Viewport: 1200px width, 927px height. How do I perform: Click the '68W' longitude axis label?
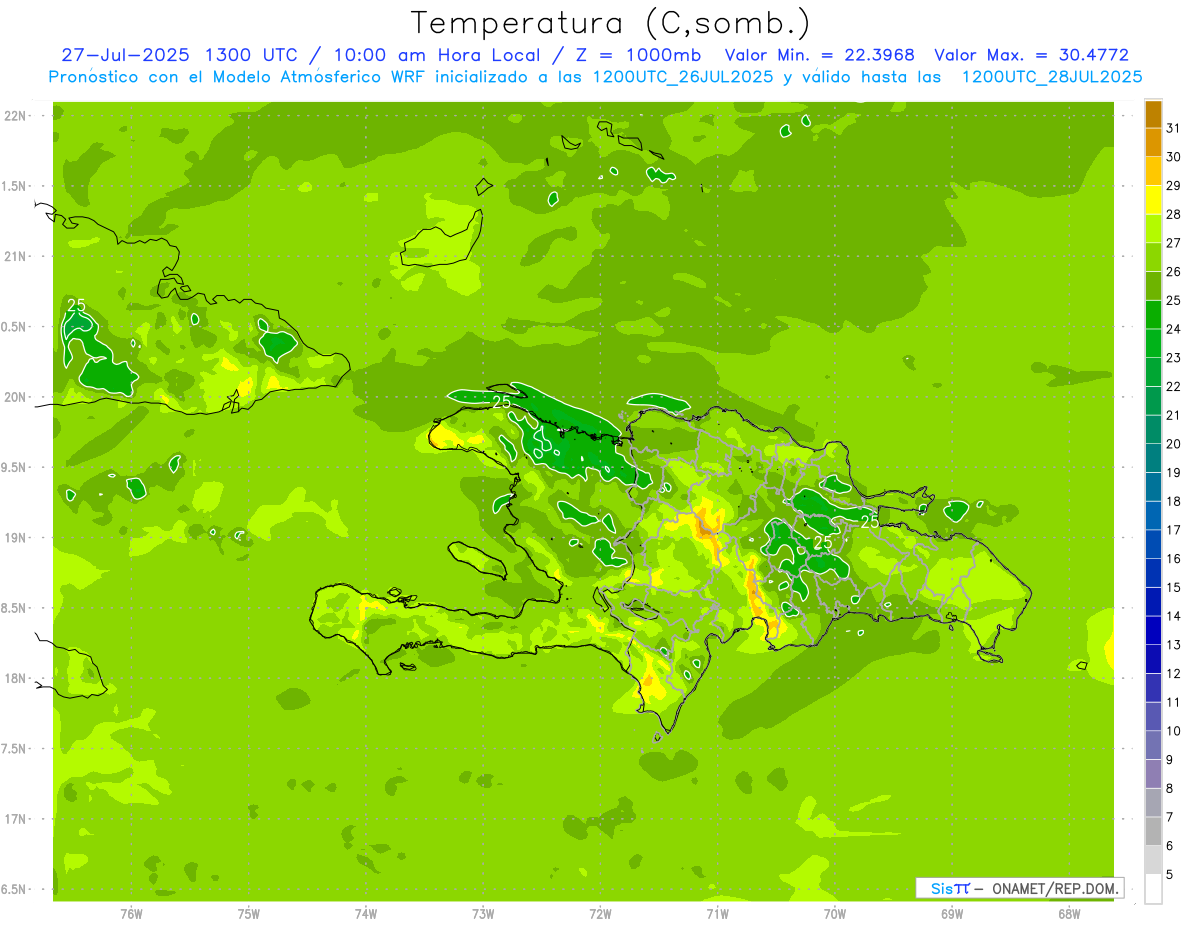pos(1069,914)
